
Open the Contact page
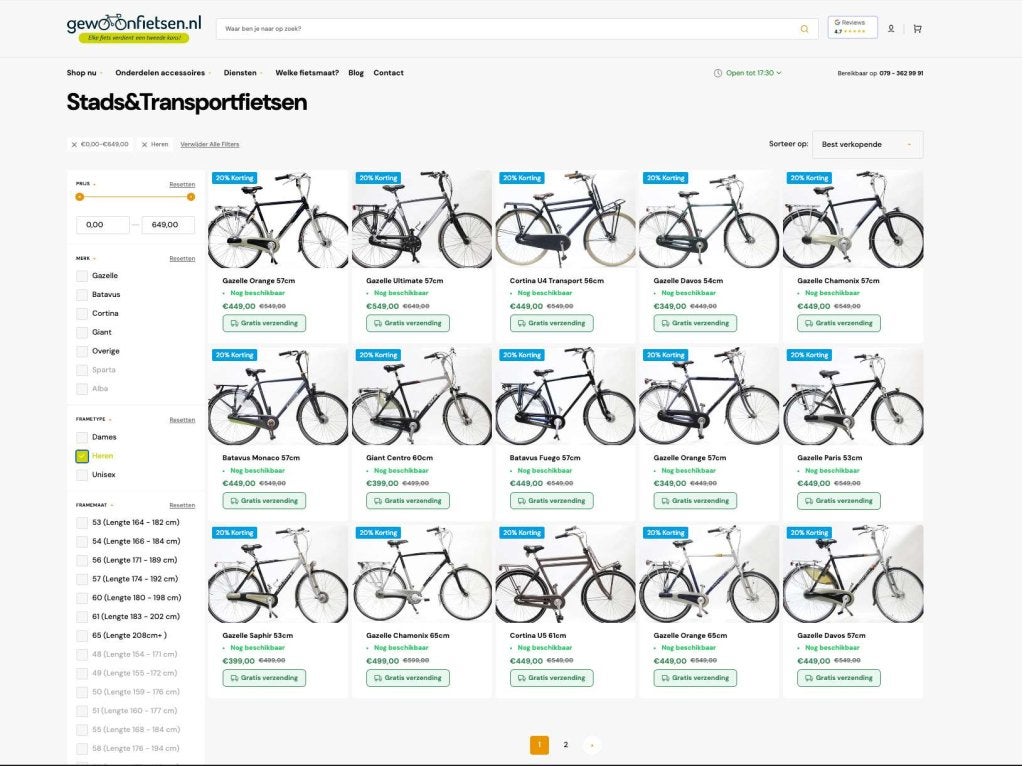pyautogui.click(x=389, y=73)
